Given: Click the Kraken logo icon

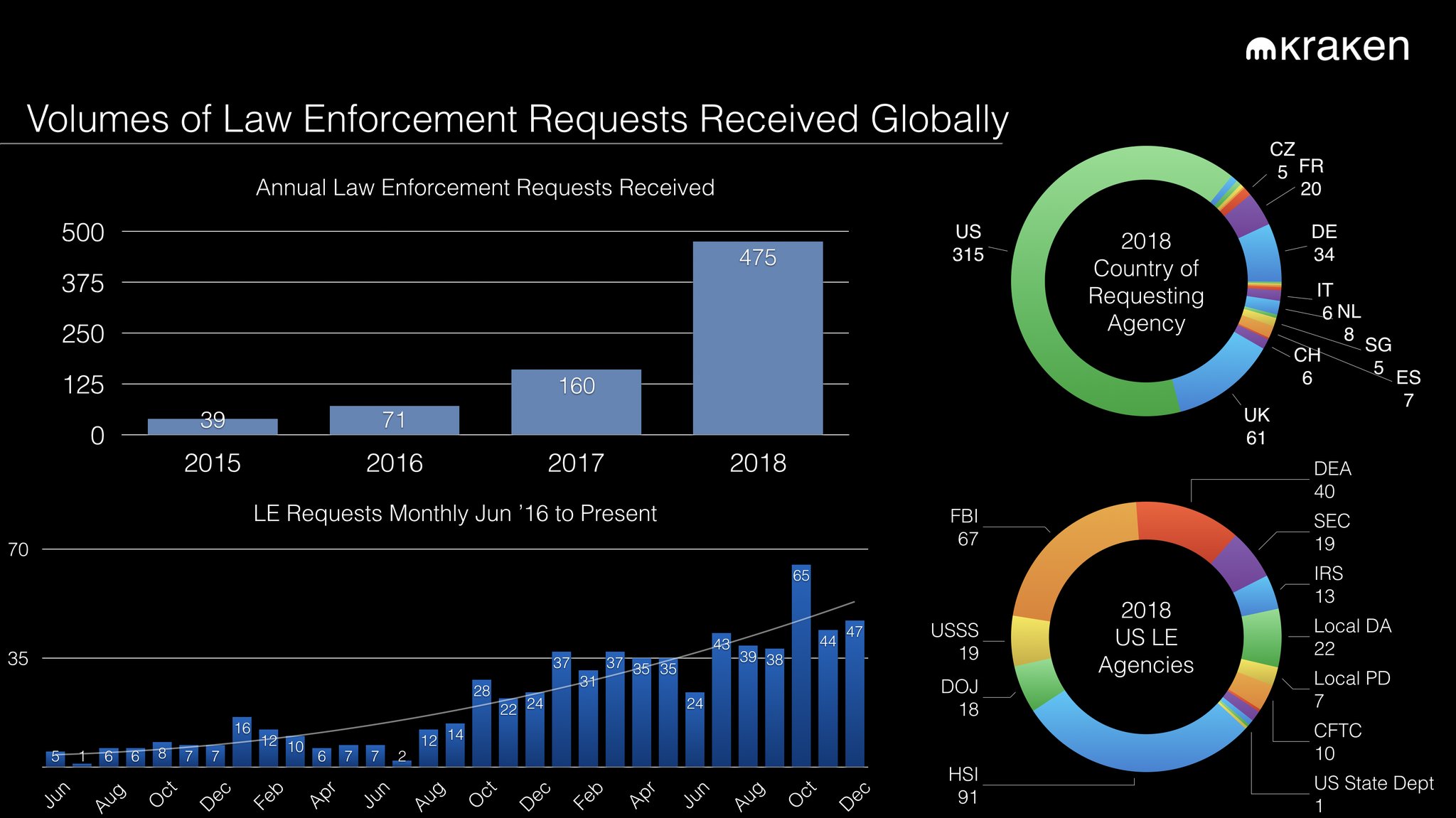Looking at the screenshot, I should click(x=1261, y=48).
